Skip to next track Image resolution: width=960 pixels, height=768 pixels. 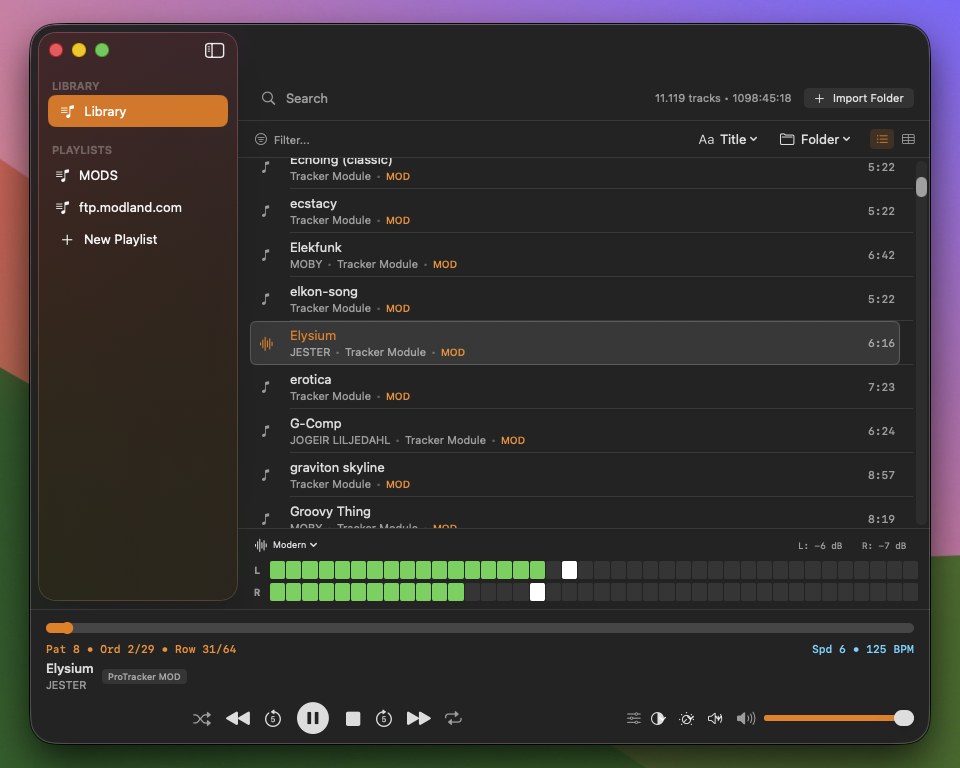point(419,718)
